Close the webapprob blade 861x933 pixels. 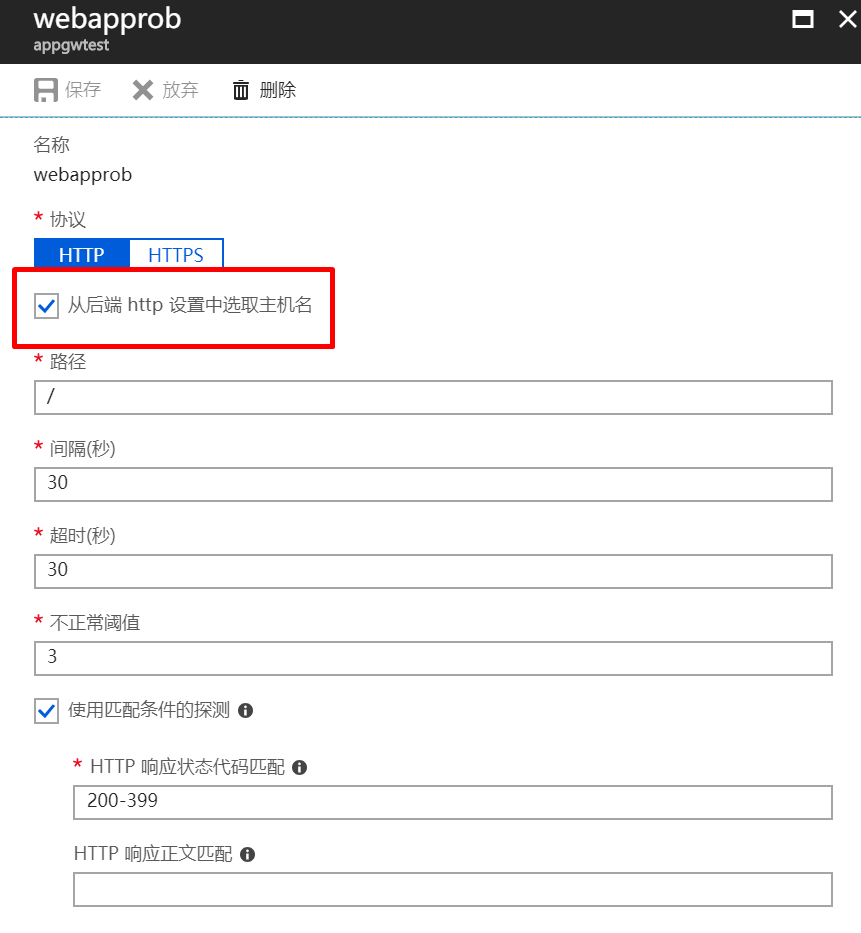pyautogui.click(x=846, y=19)
